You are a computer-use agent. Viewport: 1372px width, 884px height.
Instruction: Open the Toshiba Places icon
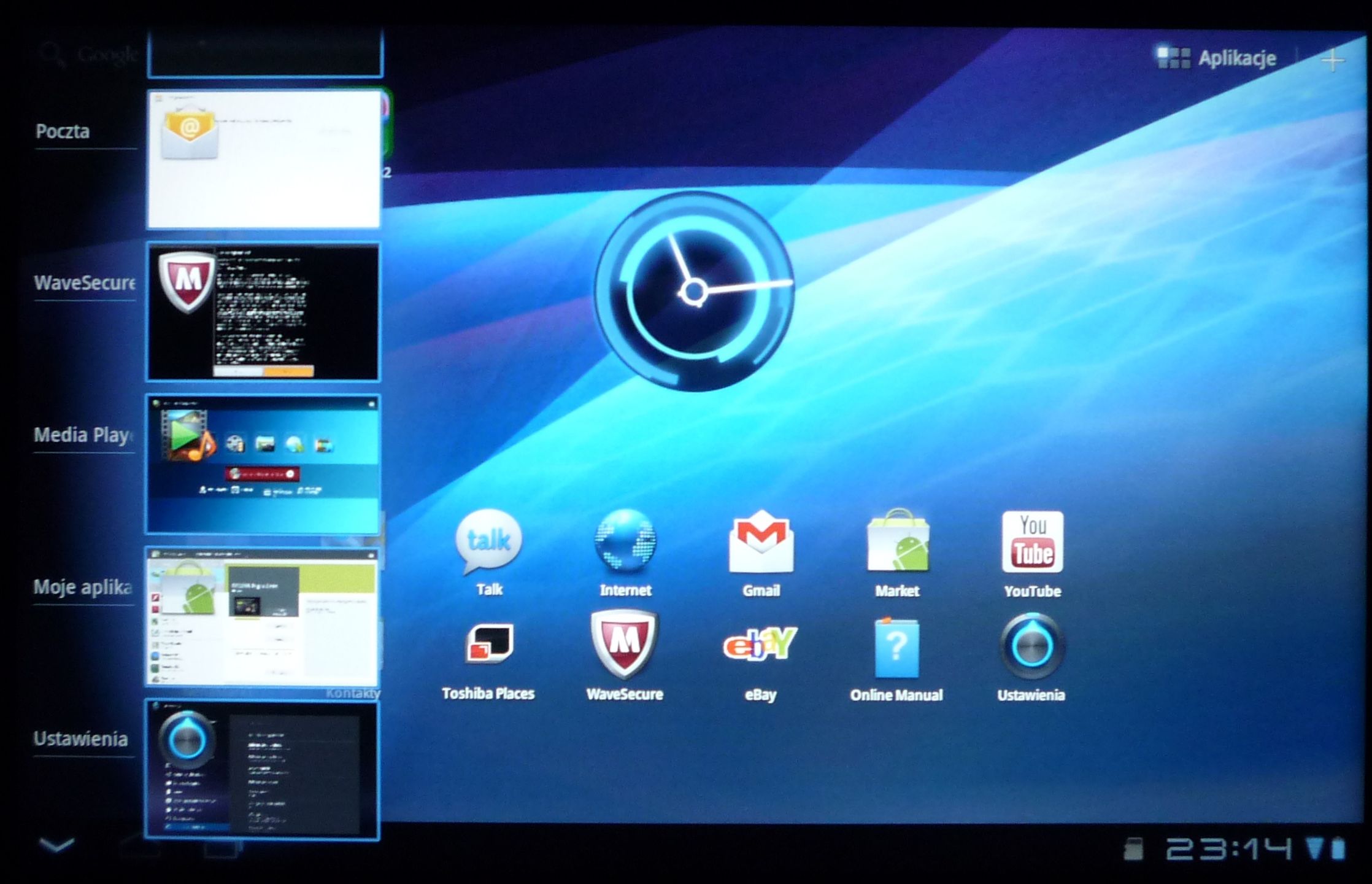point(489,645)
